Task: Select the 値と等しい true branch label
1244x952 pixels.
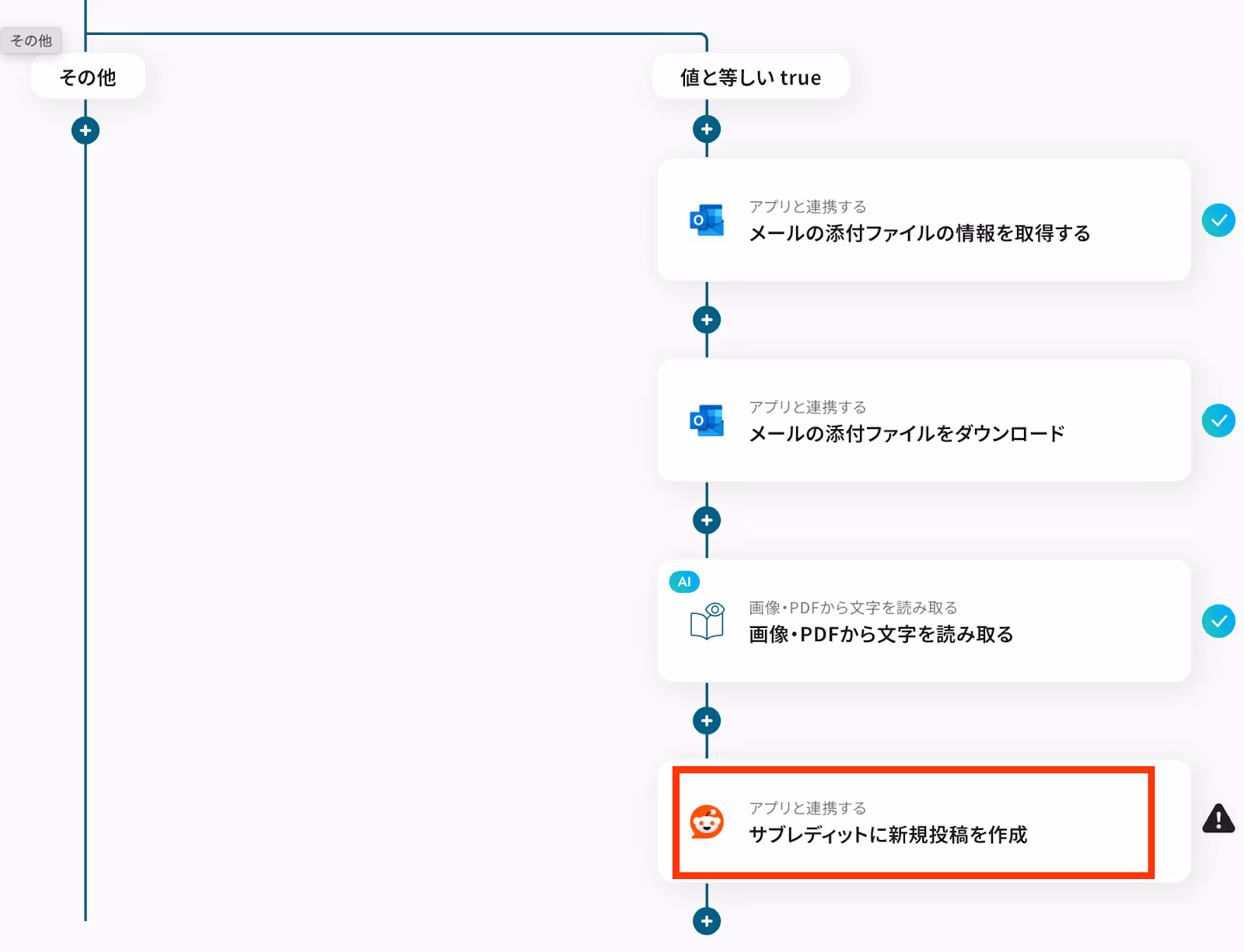Action: (750, 77)
